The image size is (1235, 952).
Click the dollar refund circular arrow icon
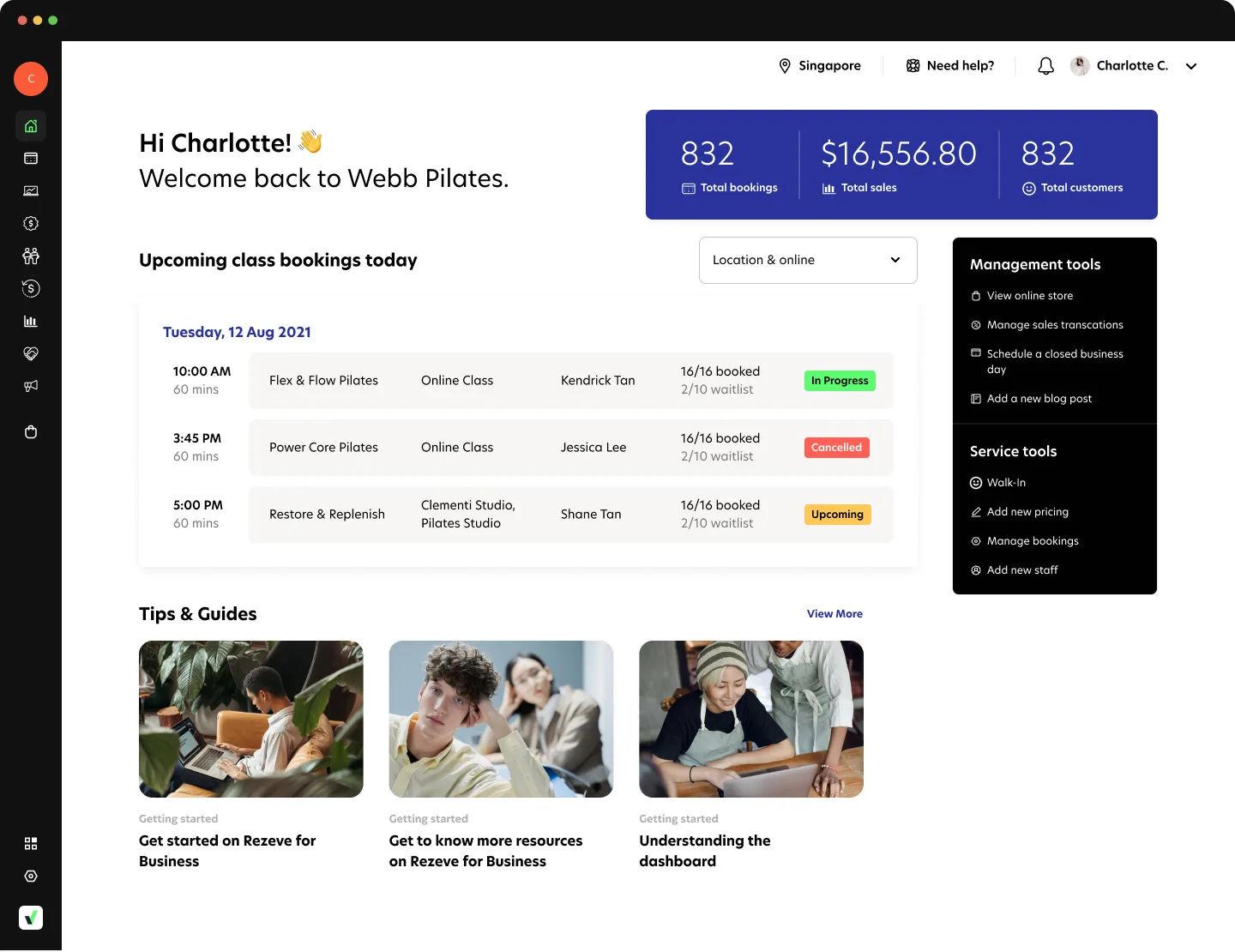[31, 289]
